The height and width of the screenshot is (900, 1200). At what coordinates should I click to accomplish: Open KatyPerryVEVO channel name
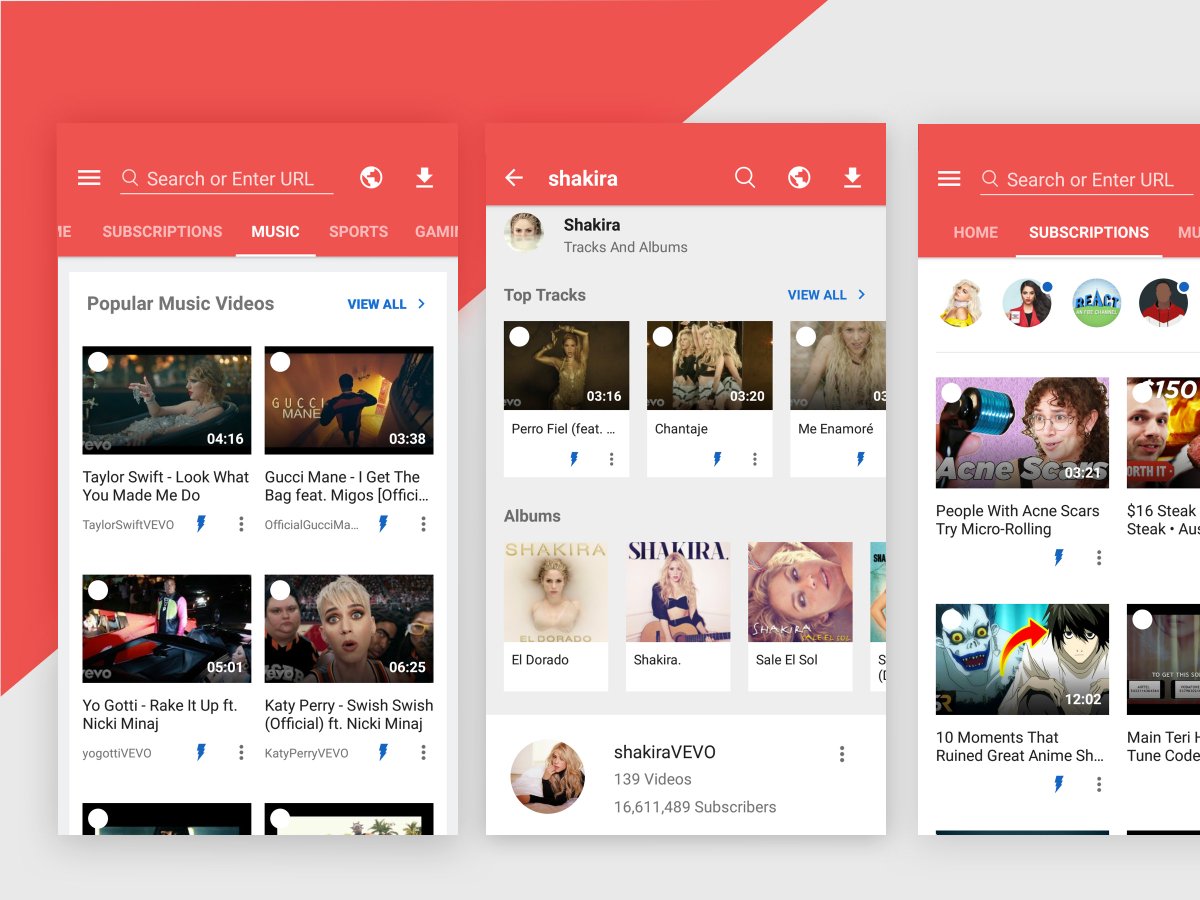pyautogui.click(x=307, y=753)
